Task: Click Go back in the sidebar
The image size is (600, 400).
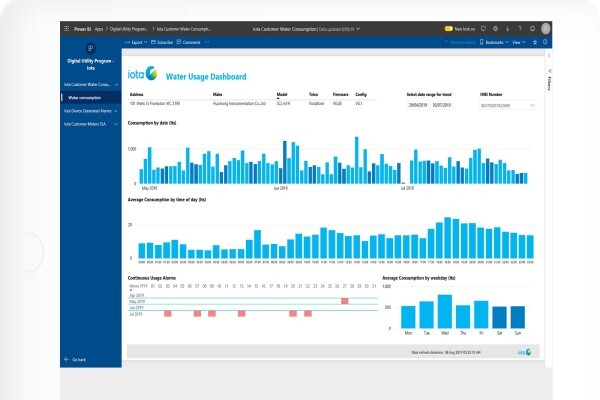Action: tap(75, 359)
